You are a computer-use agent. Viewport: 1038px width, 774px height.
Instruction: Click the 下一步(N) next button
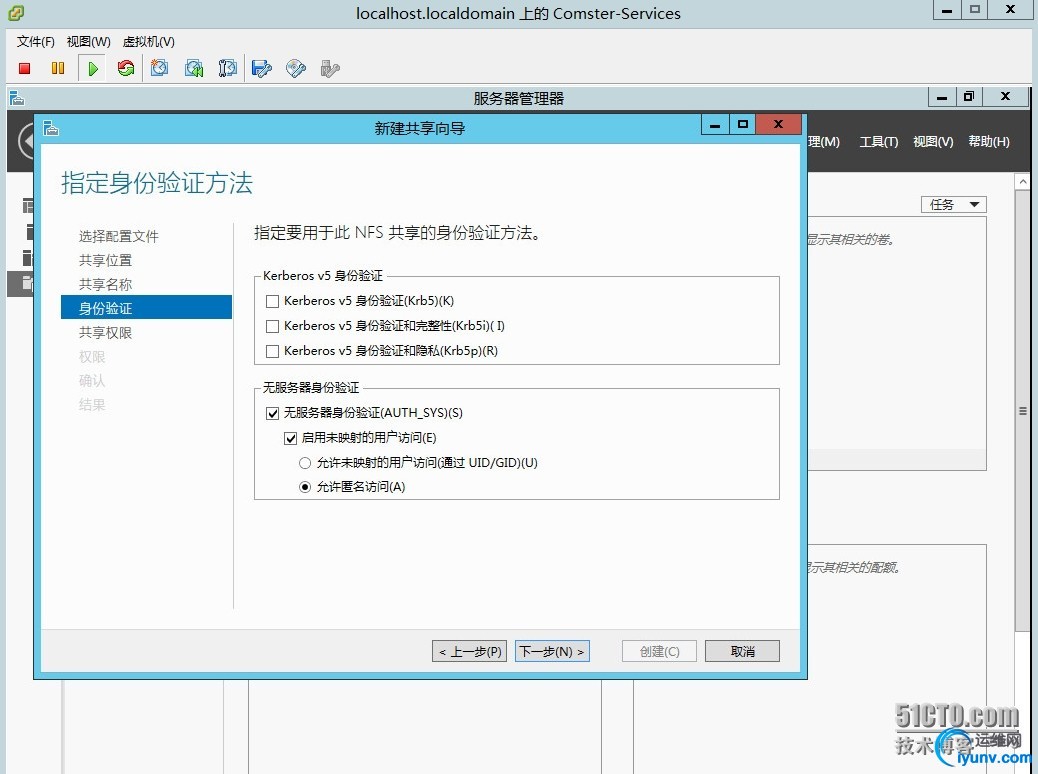pos(552,652)
